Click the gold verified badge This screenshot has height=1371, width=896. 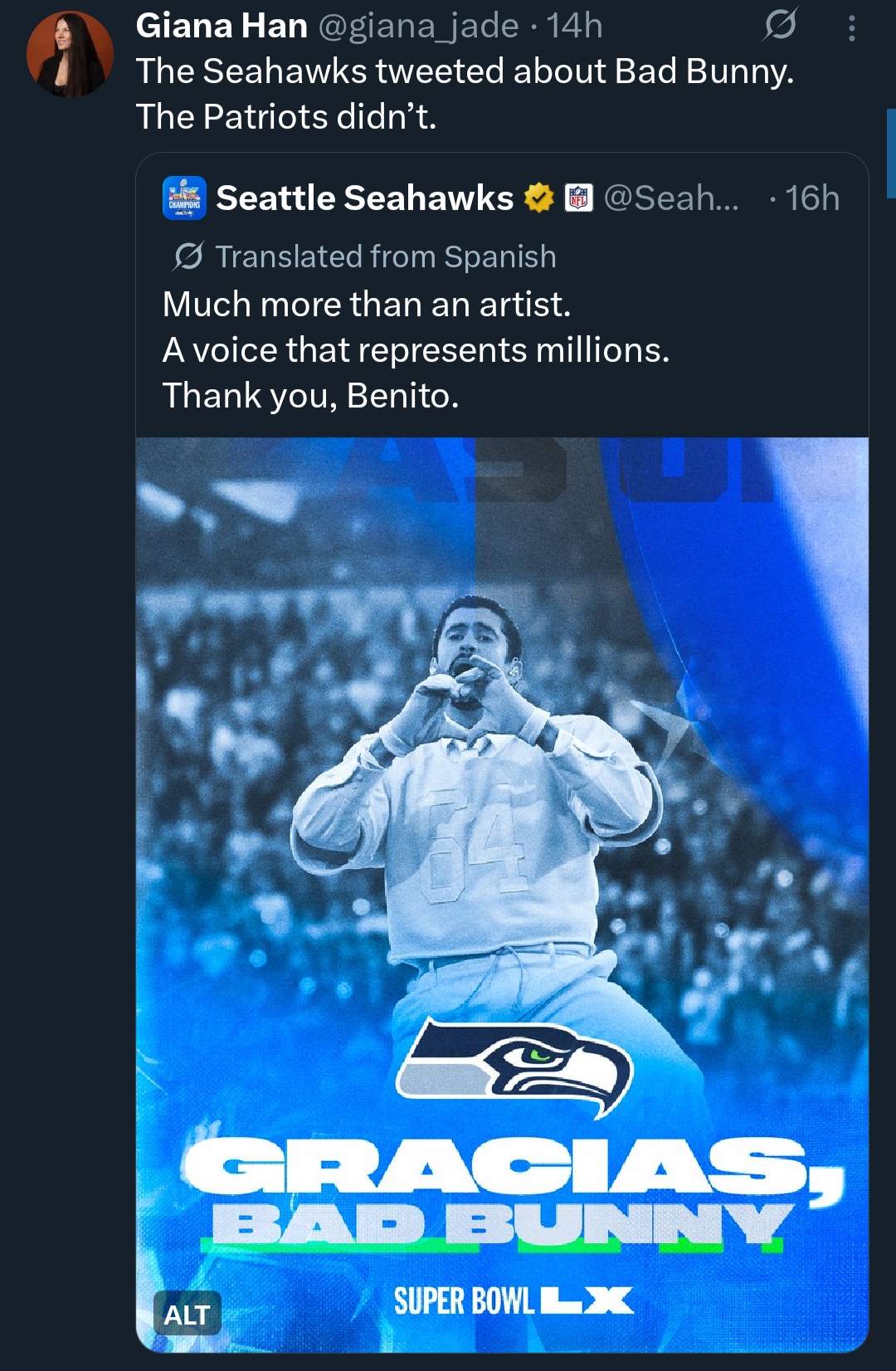[539, 198]
